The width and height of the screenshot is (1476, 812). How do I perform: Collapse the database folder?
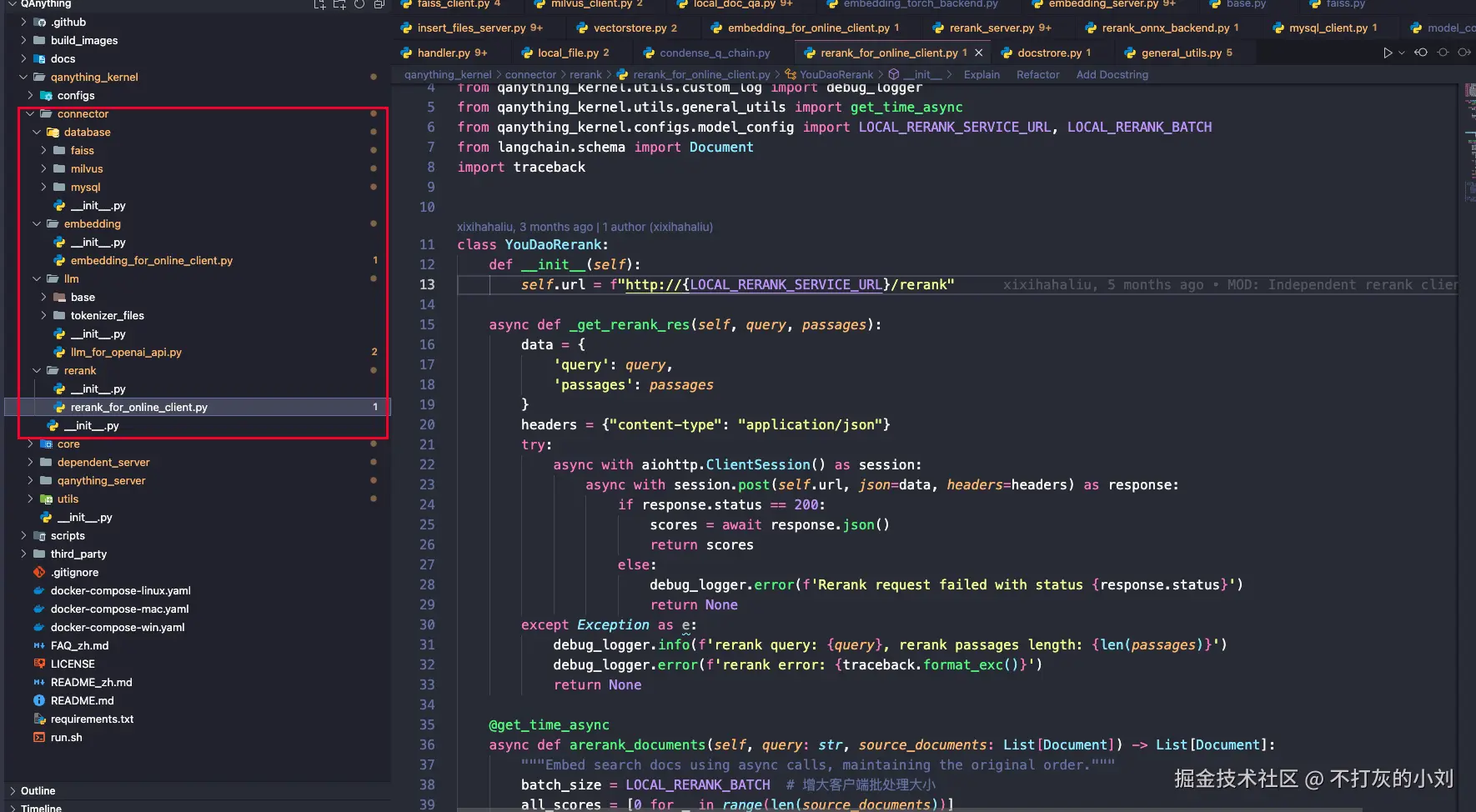[x=37, y=133]
